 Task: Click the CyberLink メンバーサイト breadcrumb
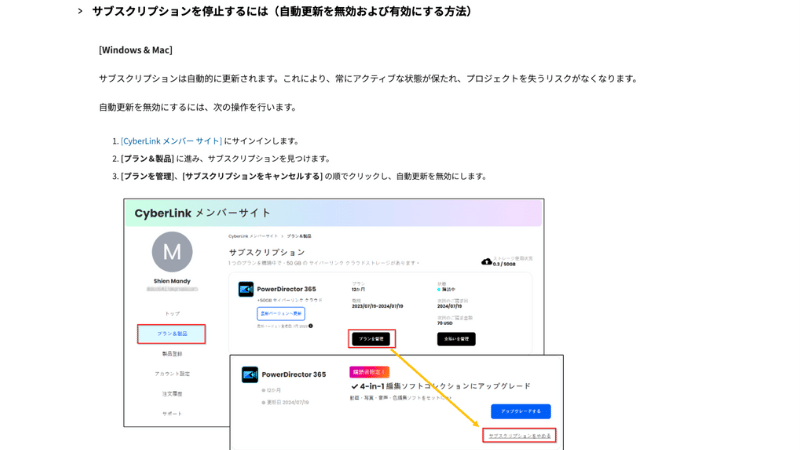click(x=253, y=236)
